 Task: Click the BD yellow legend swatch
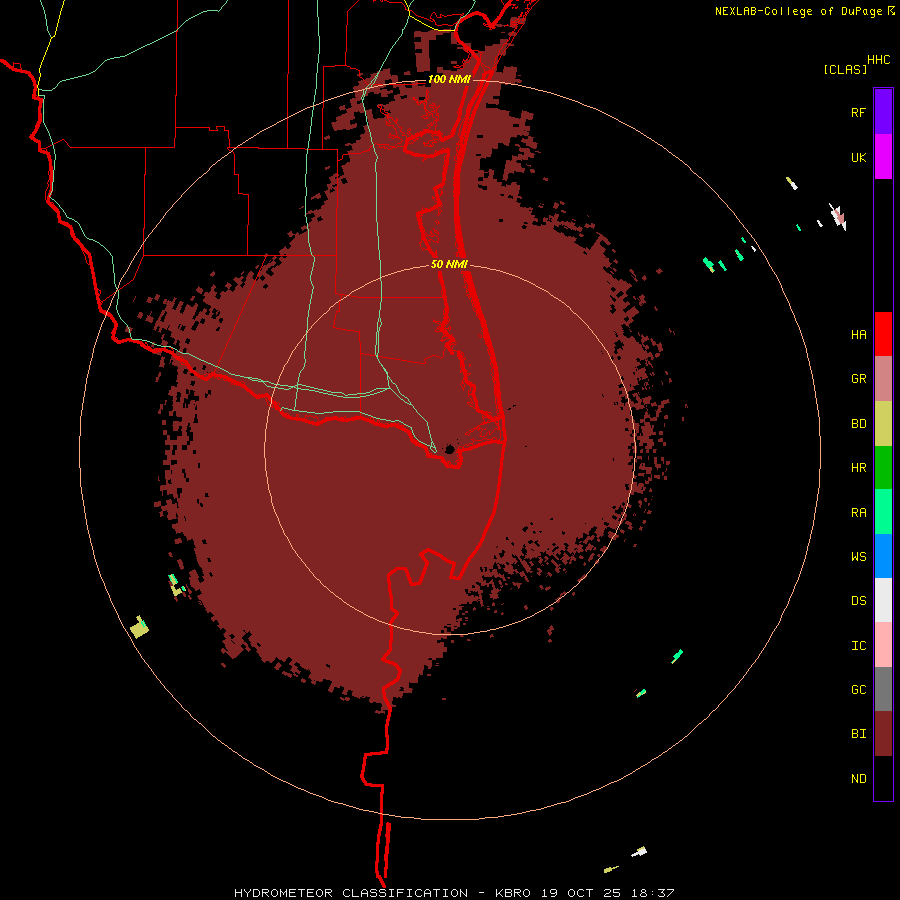point(883,424)
